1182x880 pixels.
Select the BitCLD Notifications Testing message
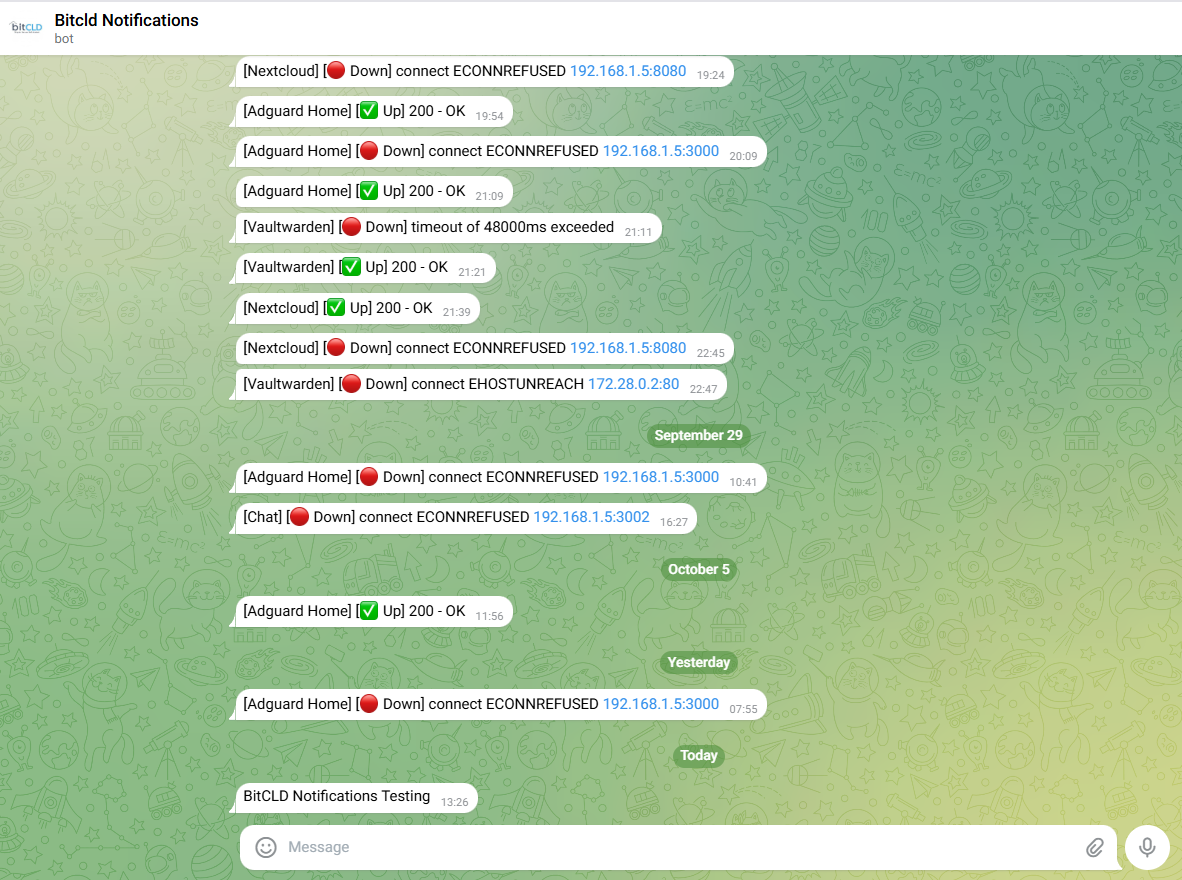(x=337, y=797)
